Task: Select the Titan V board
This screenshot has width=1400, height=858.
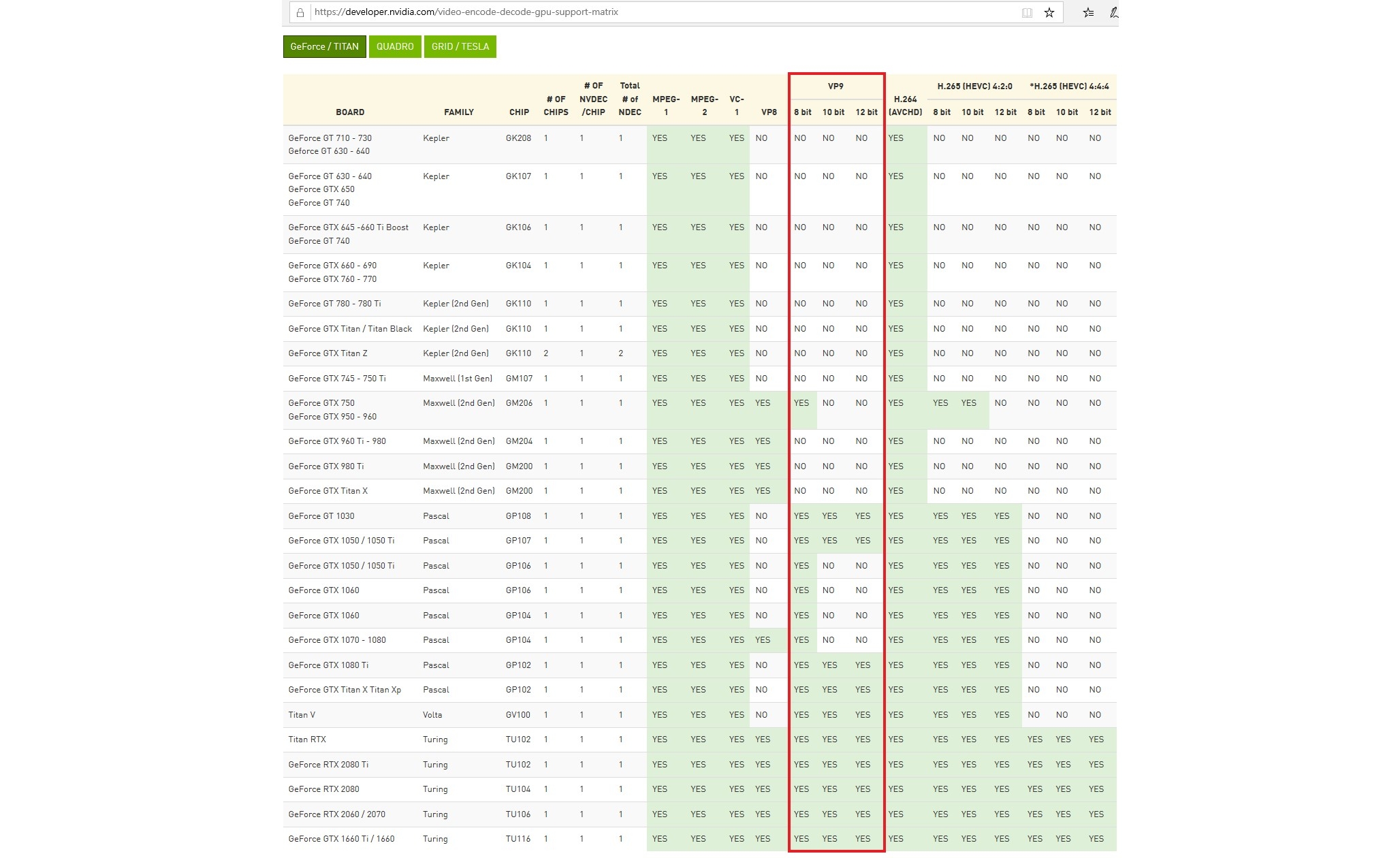Action: (x=302, y=715)
